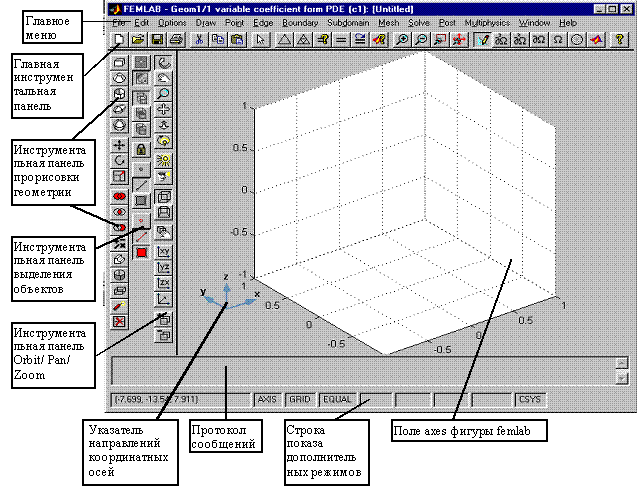This screenshot has height=499, width=637.
Task: Click the CSYS status bar button
Action: pos(528,398)
